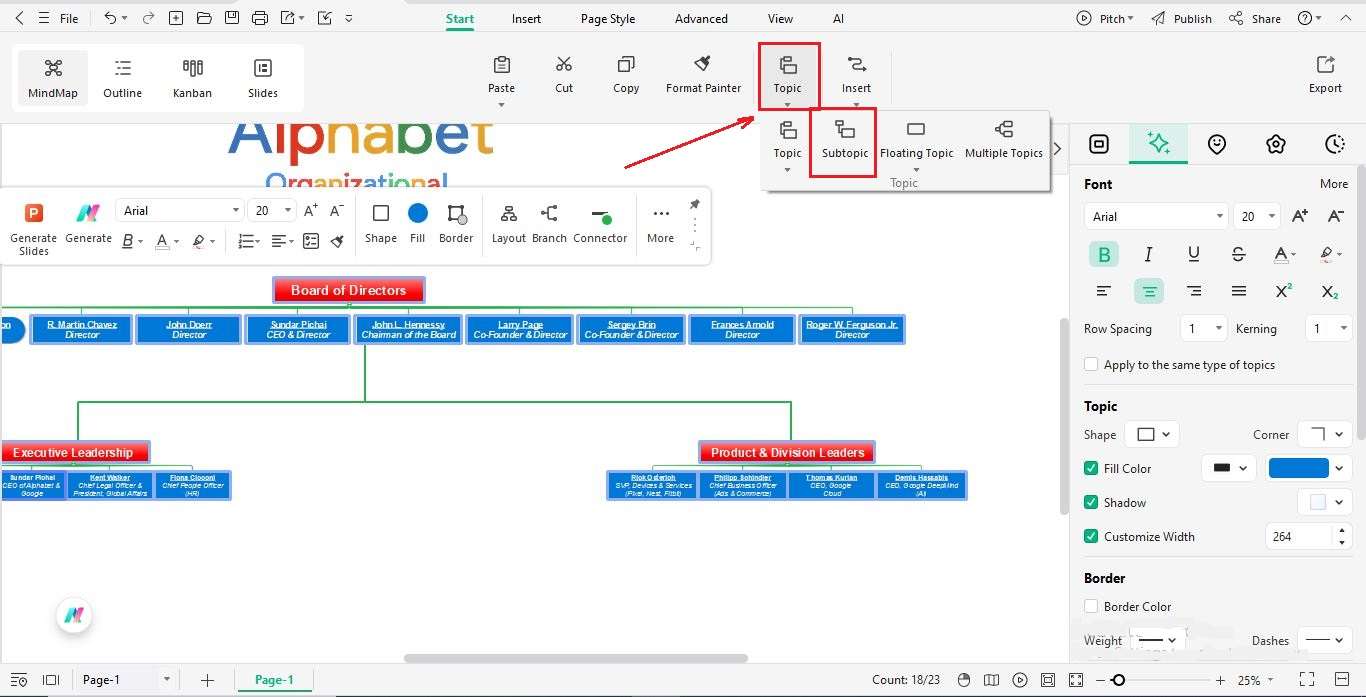Open the Shape tool in floating toolbar
1366x697 pixels.
[380, 224]
